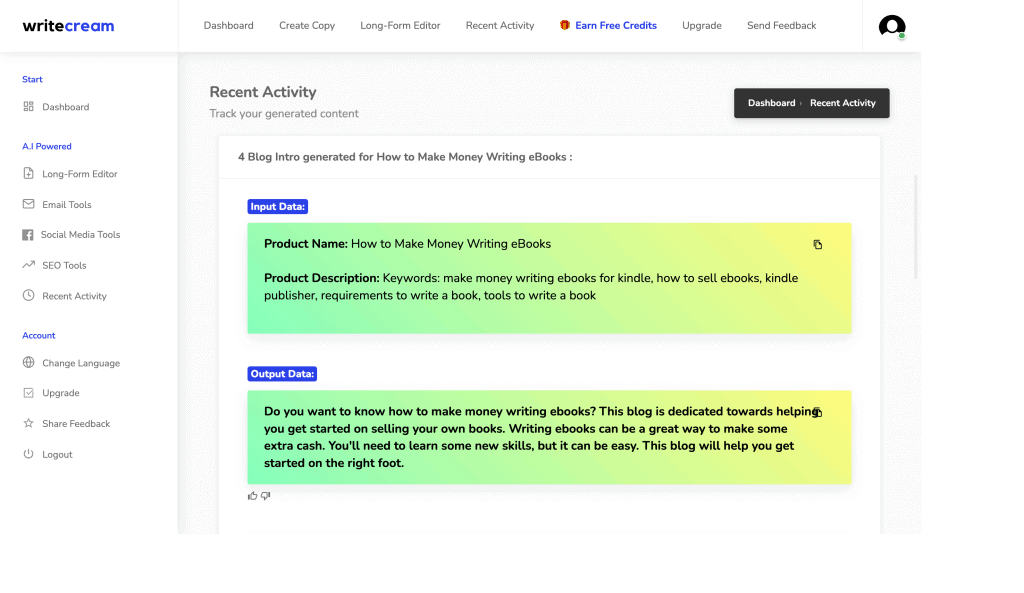This screenshot has width=1024, height=593.
Task: Click the Recent Activity clock icon
Action: point(27,295)
